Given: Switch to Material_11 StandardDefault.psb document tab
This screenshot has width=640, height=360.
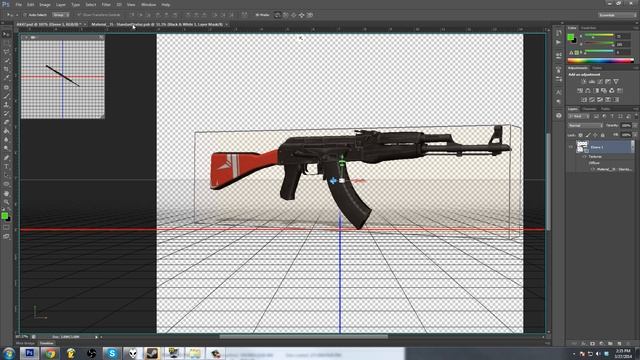Looking at the screenshot, I should [x=157, y=24].
